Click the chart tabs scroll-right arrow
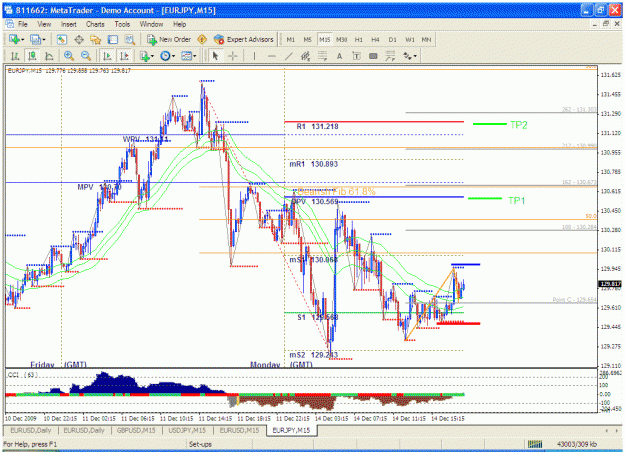 coord(617,430)
